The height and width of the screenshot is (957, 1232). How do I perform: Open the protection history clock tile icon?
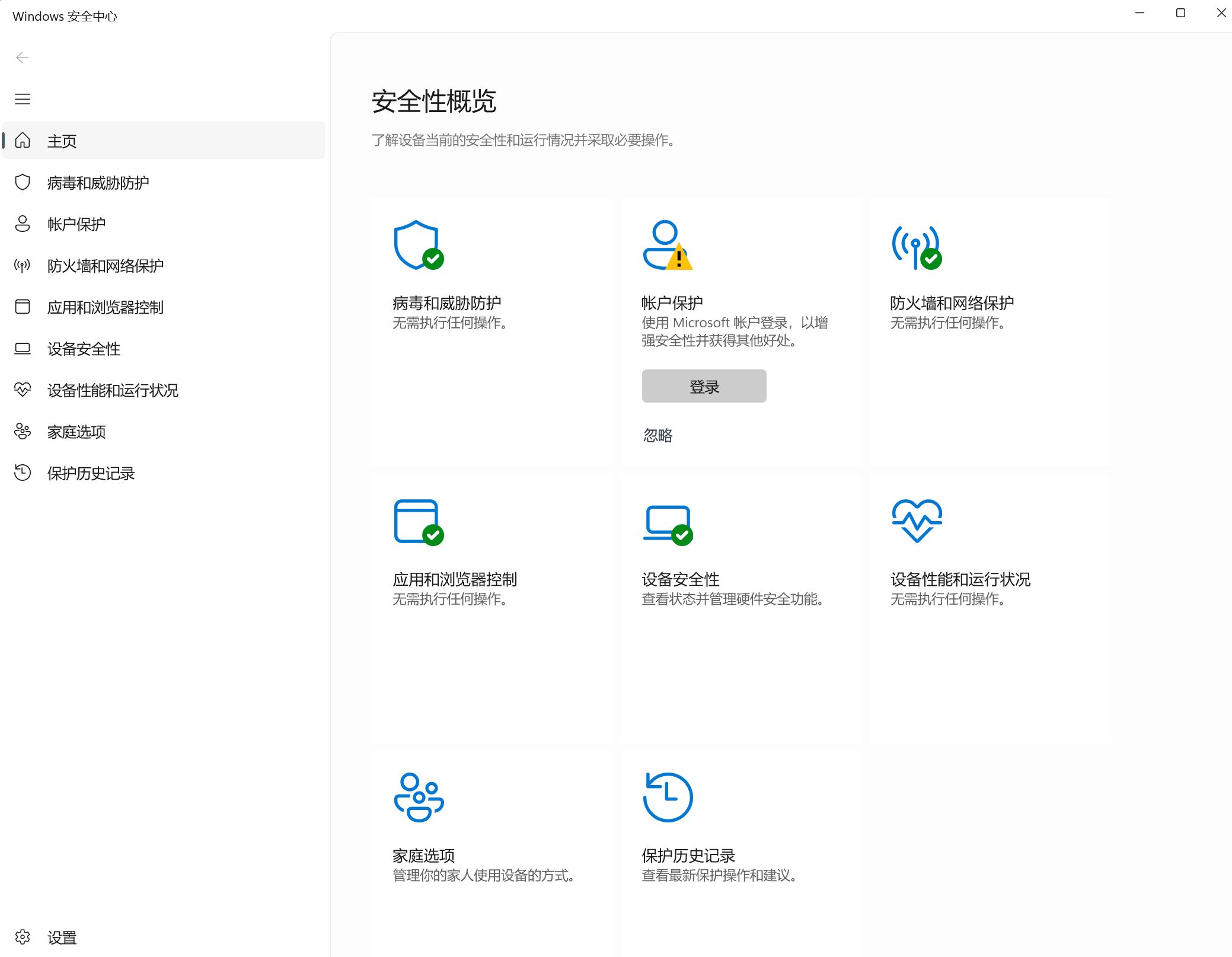coord(668,797)
